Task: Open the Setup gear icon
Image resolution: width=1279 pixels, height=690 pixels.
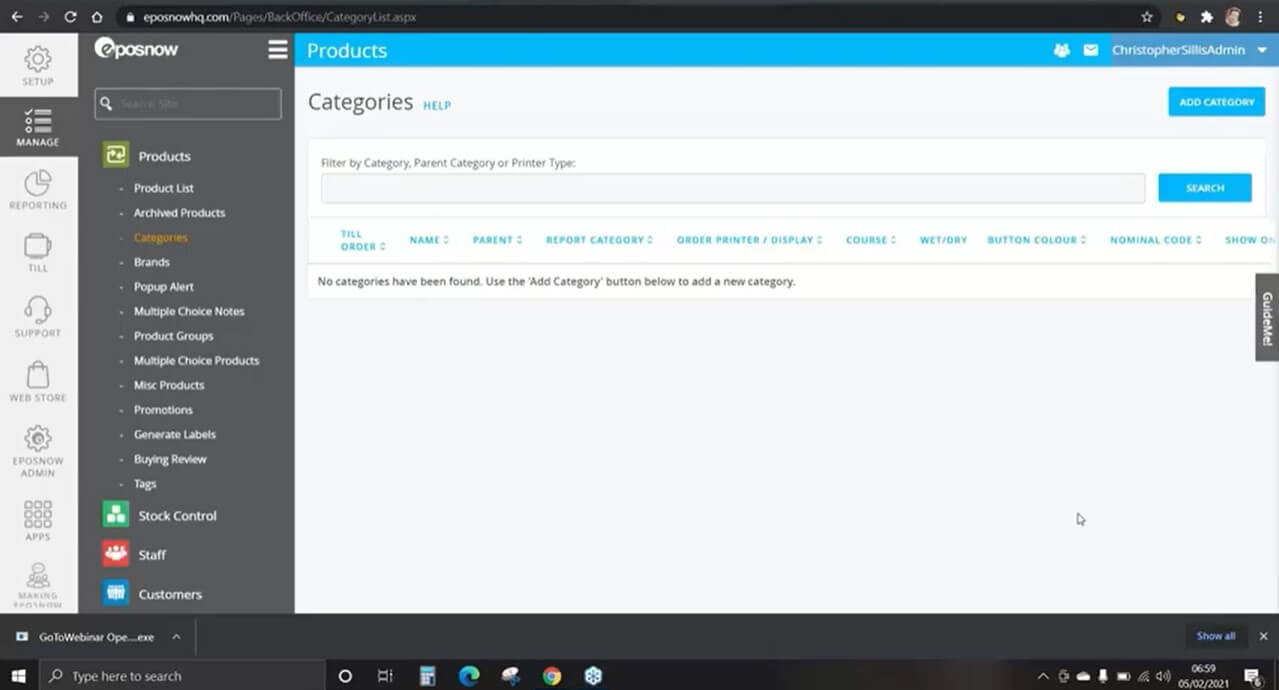Action: [x=38, y=64]
